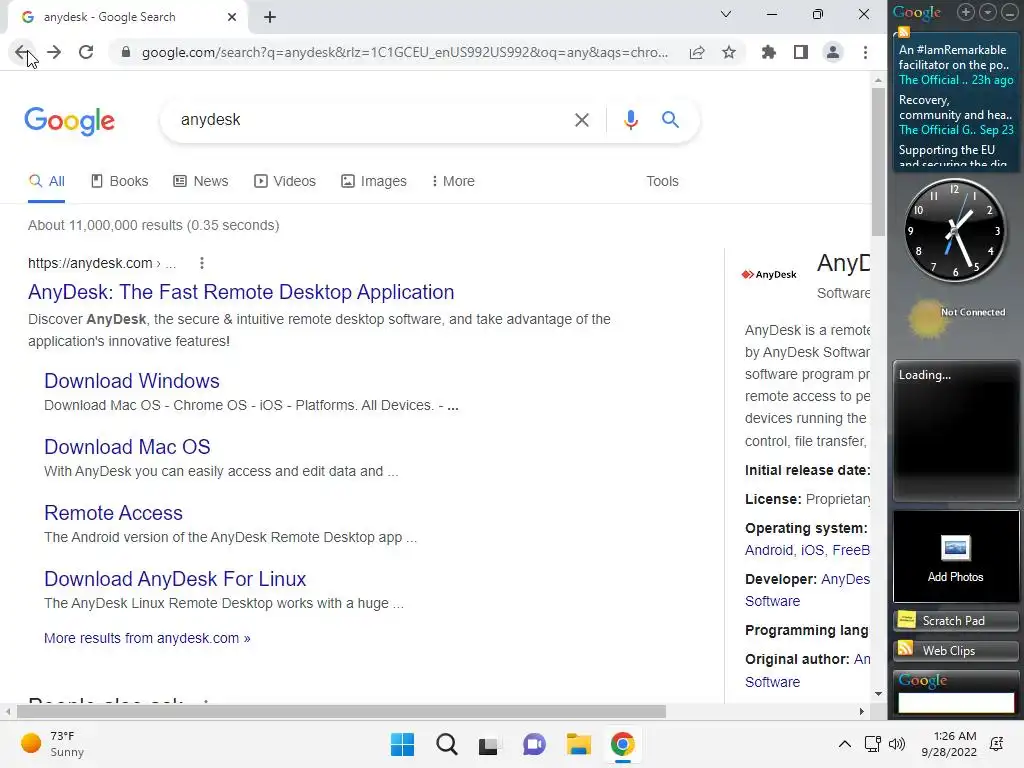This screenshot has width=1024, height=768.
Task: Click the vertical scrollbar thumb
Action: pyautogui.click(x=878, y=162)
